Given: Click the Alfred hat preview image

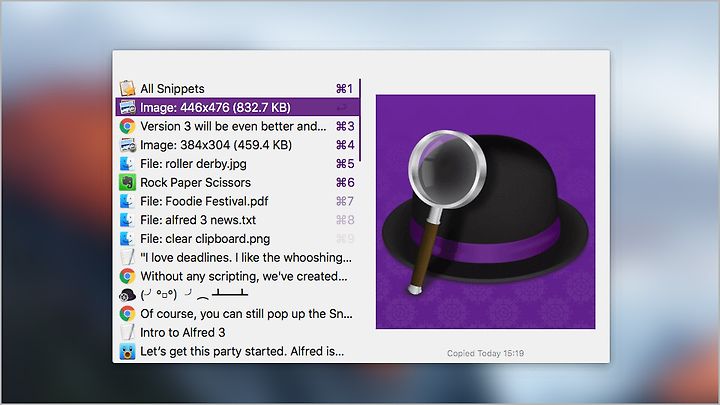Looking at the screenshot, I should [x=485, y=212].
